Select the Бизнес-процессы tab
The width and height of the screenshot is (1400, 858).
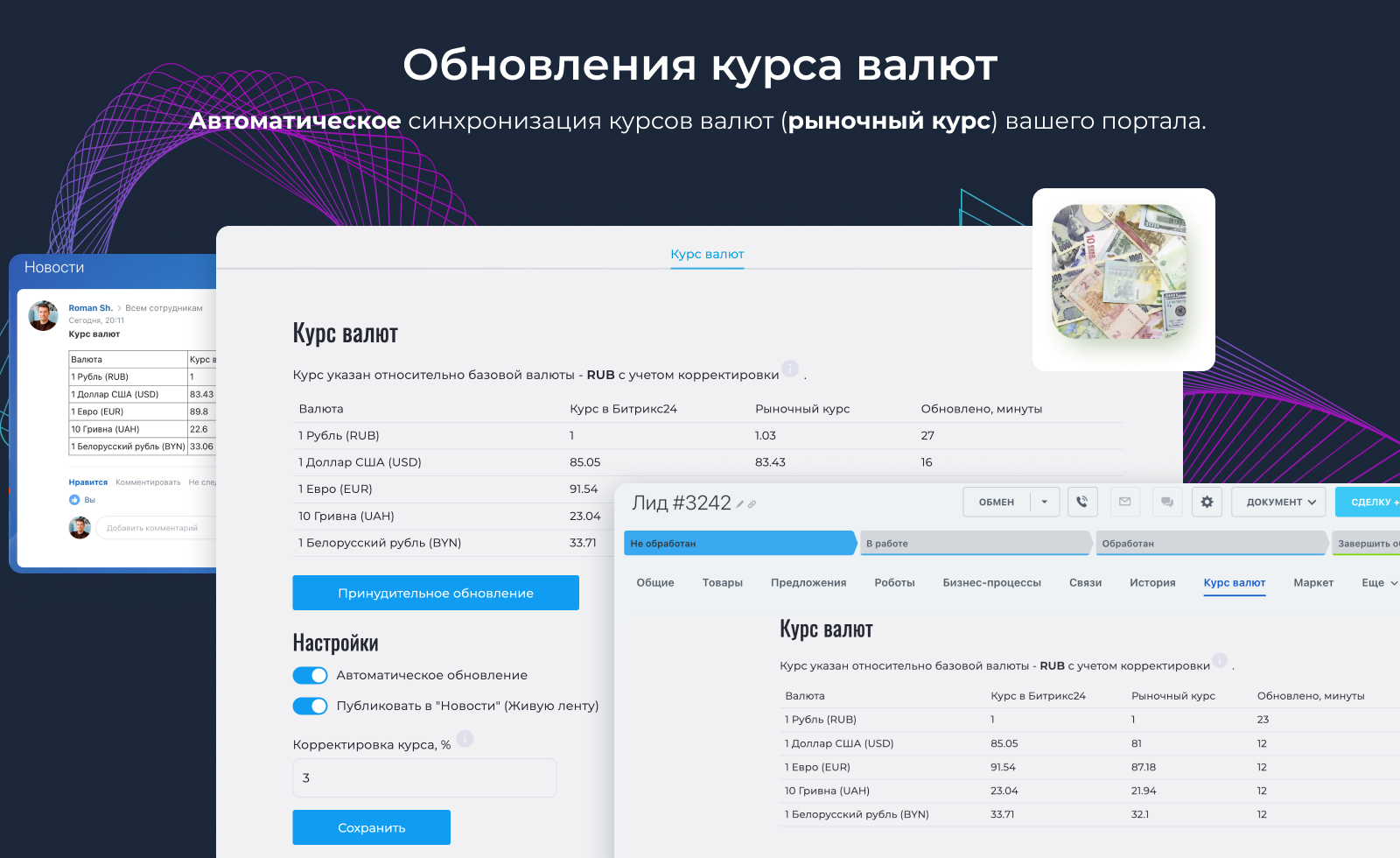click(x=992, y=582)
